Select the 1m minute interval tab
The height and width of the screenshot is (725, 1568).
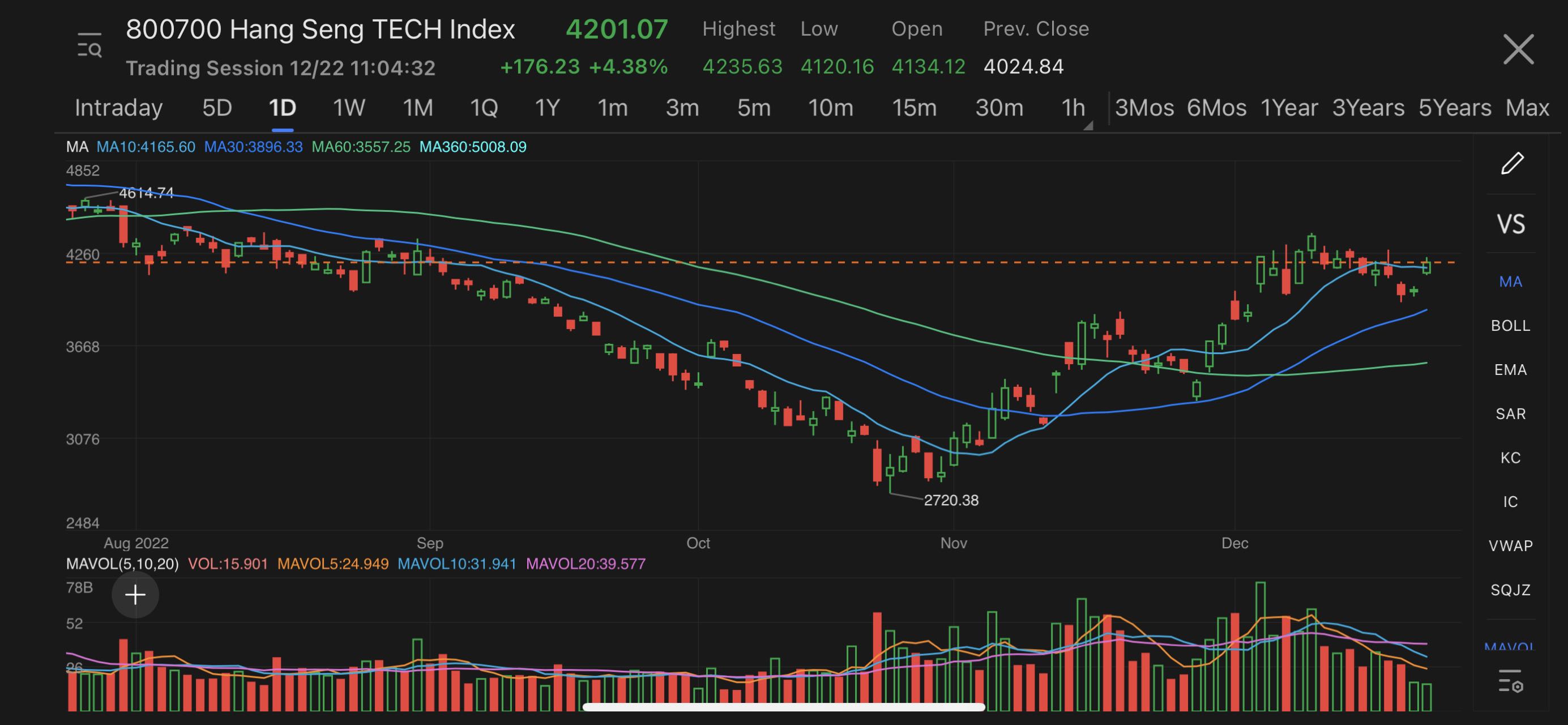click(x=612, y=108)
